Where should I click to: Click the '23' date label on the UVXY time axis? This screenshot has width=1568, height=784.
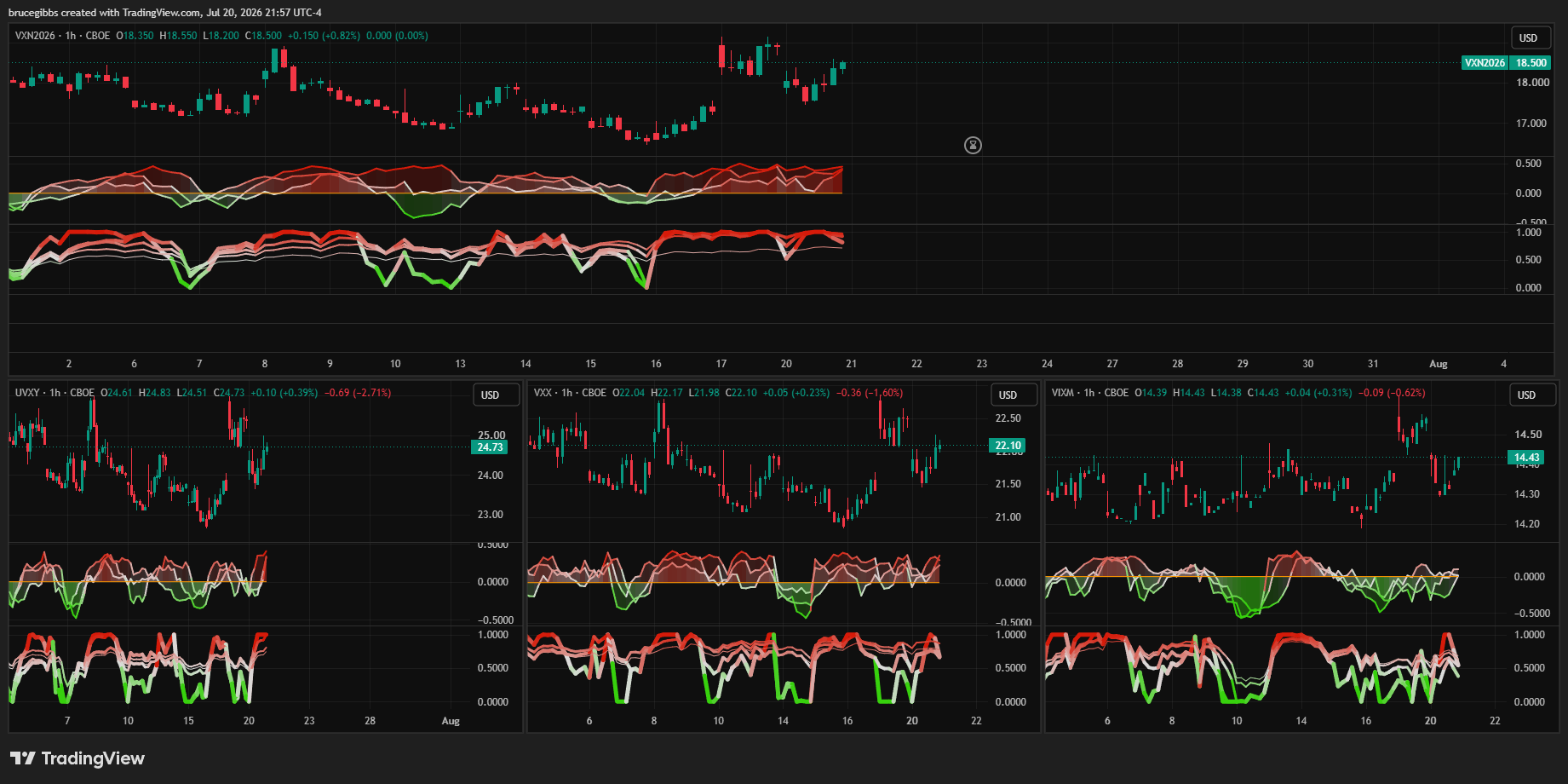(309, 721)
